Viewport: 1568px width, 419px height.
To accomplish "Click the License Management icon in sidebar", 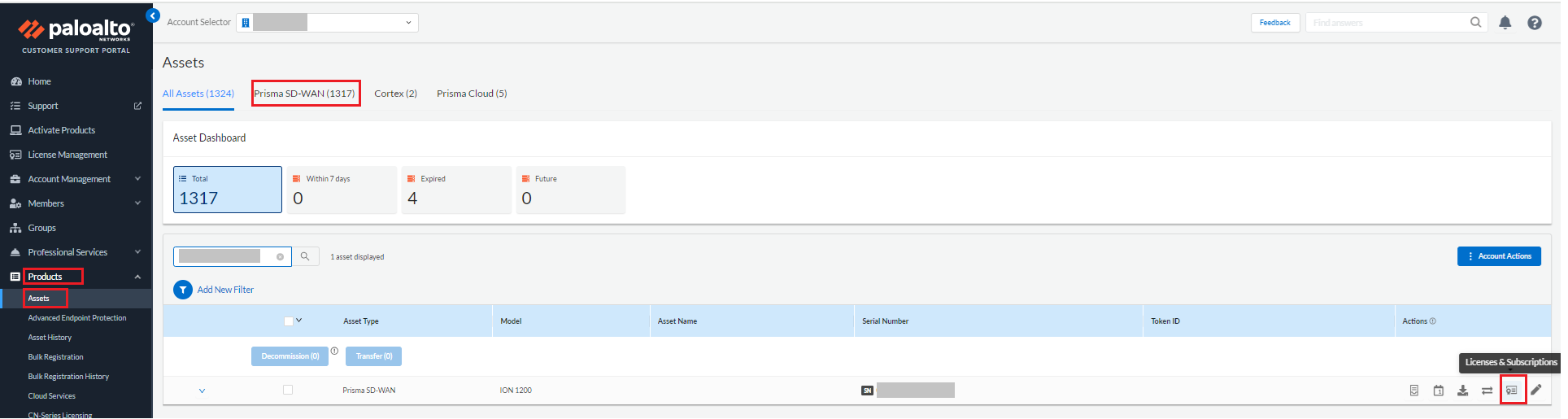I will pos(15,155).
